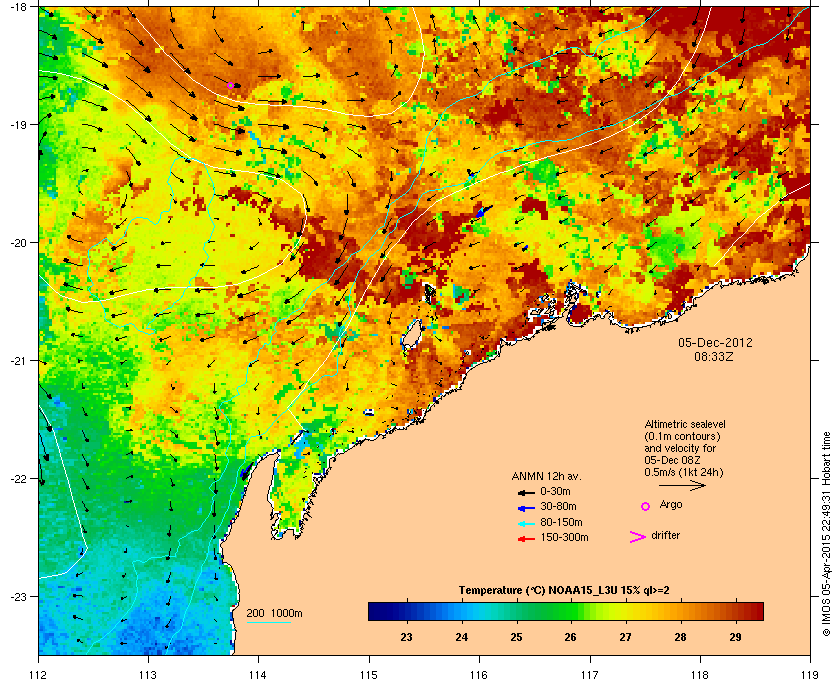The width and height of the screenshot is (840, 680).
Task: Click the colorbar tick label 28
Action: point(680,637)
